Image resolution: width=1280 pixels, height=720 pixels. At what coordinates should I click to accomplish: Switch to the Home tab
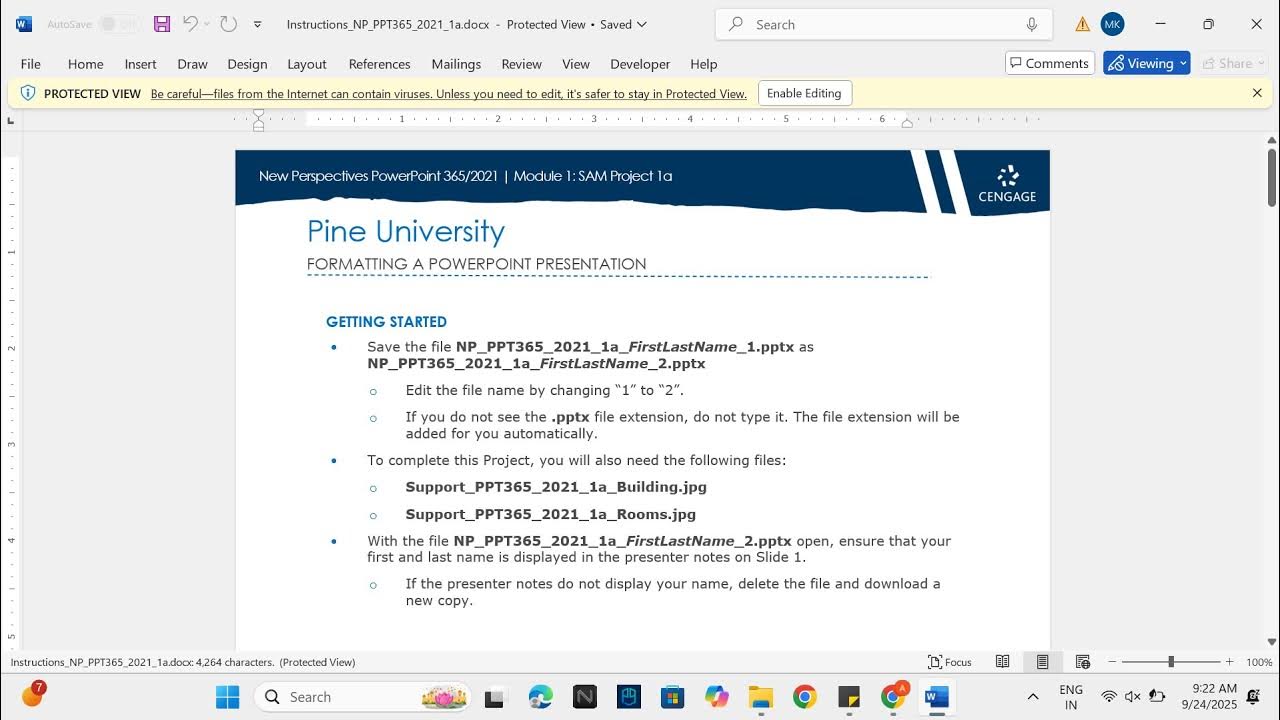pos(86,64)
